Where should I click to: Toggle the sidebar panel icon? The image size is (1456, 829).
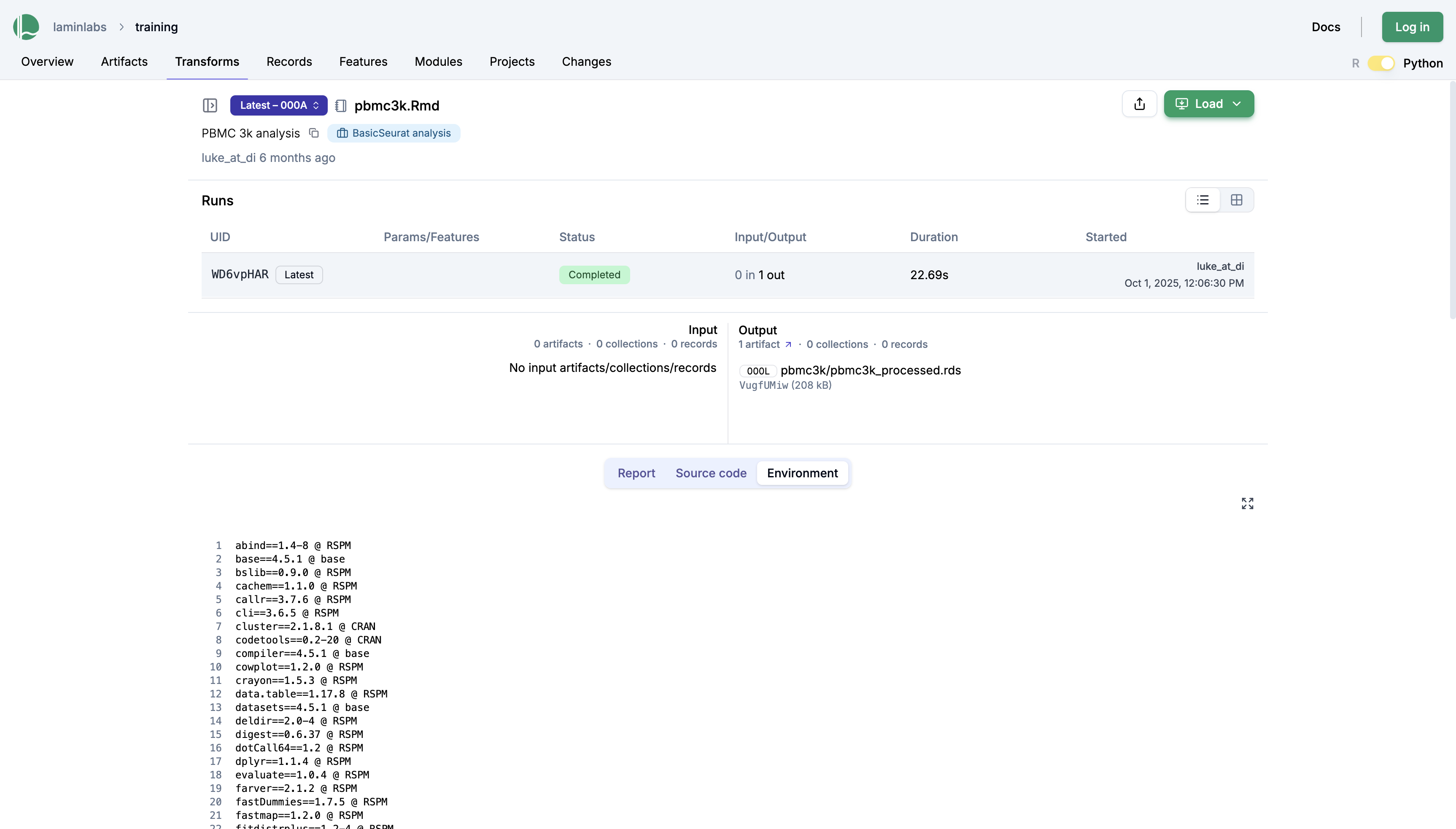tap(210, 105)
